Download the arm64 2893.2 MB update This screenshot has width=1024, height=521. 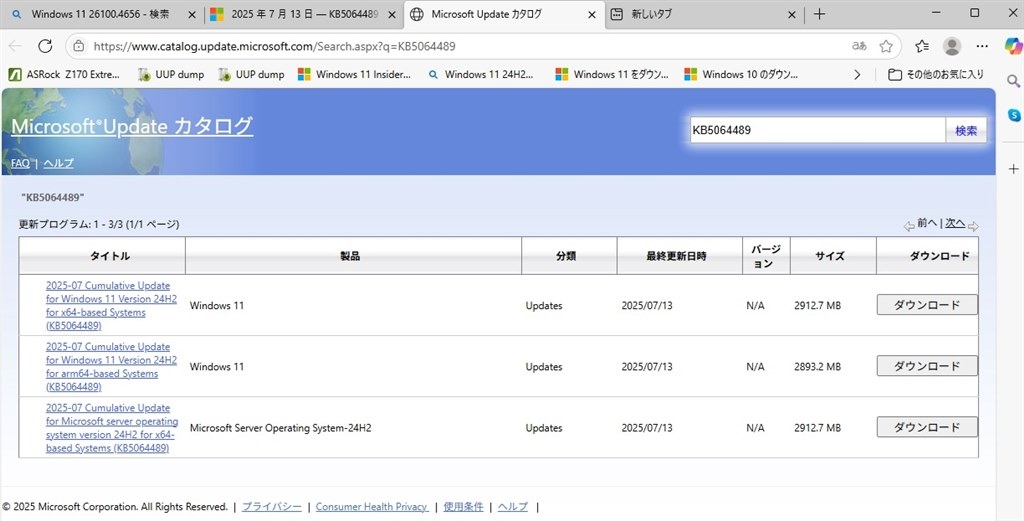(x=927, y=366)
